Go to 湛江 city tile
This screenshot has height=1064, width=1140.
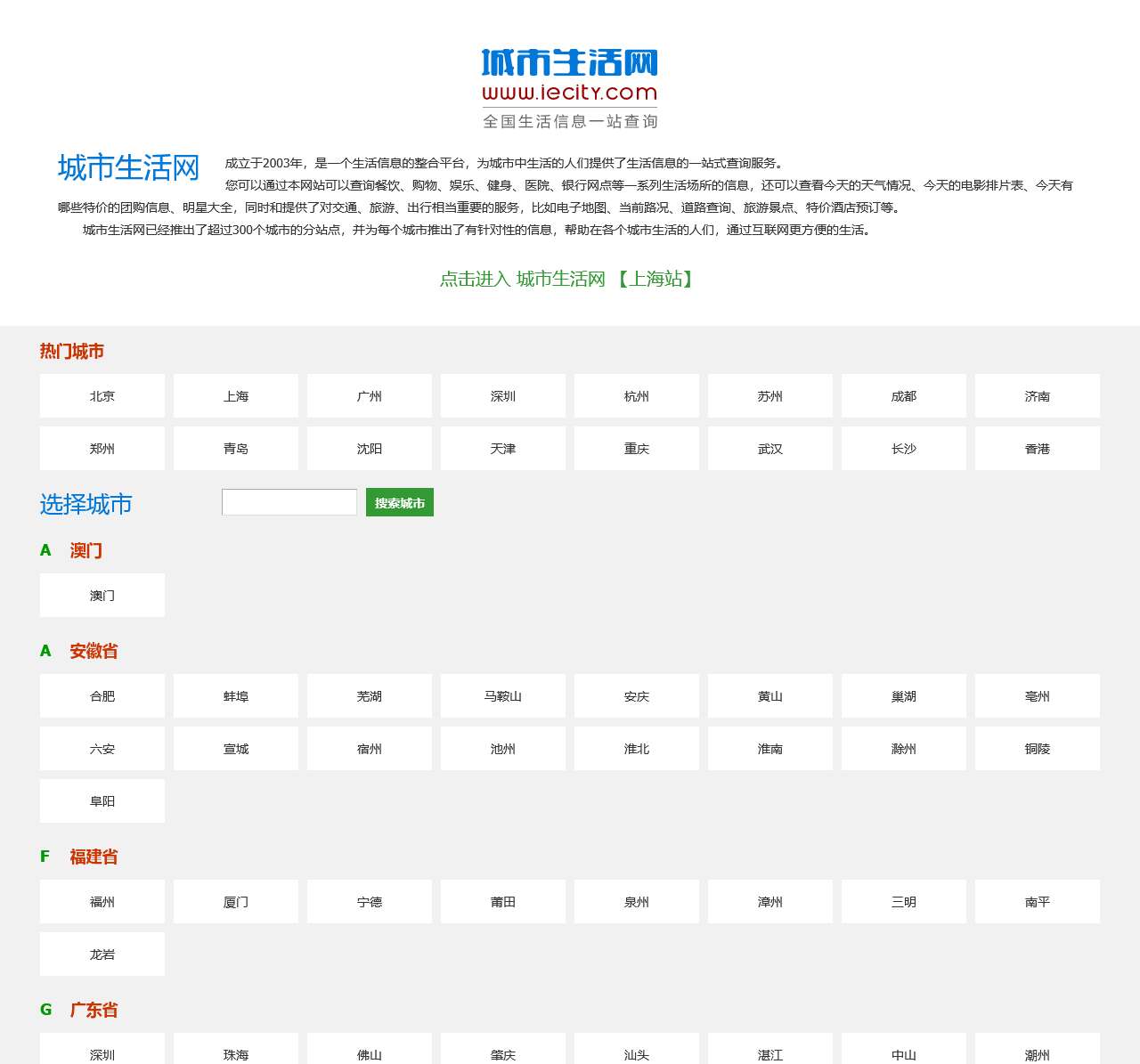(x=770, y=1049)
